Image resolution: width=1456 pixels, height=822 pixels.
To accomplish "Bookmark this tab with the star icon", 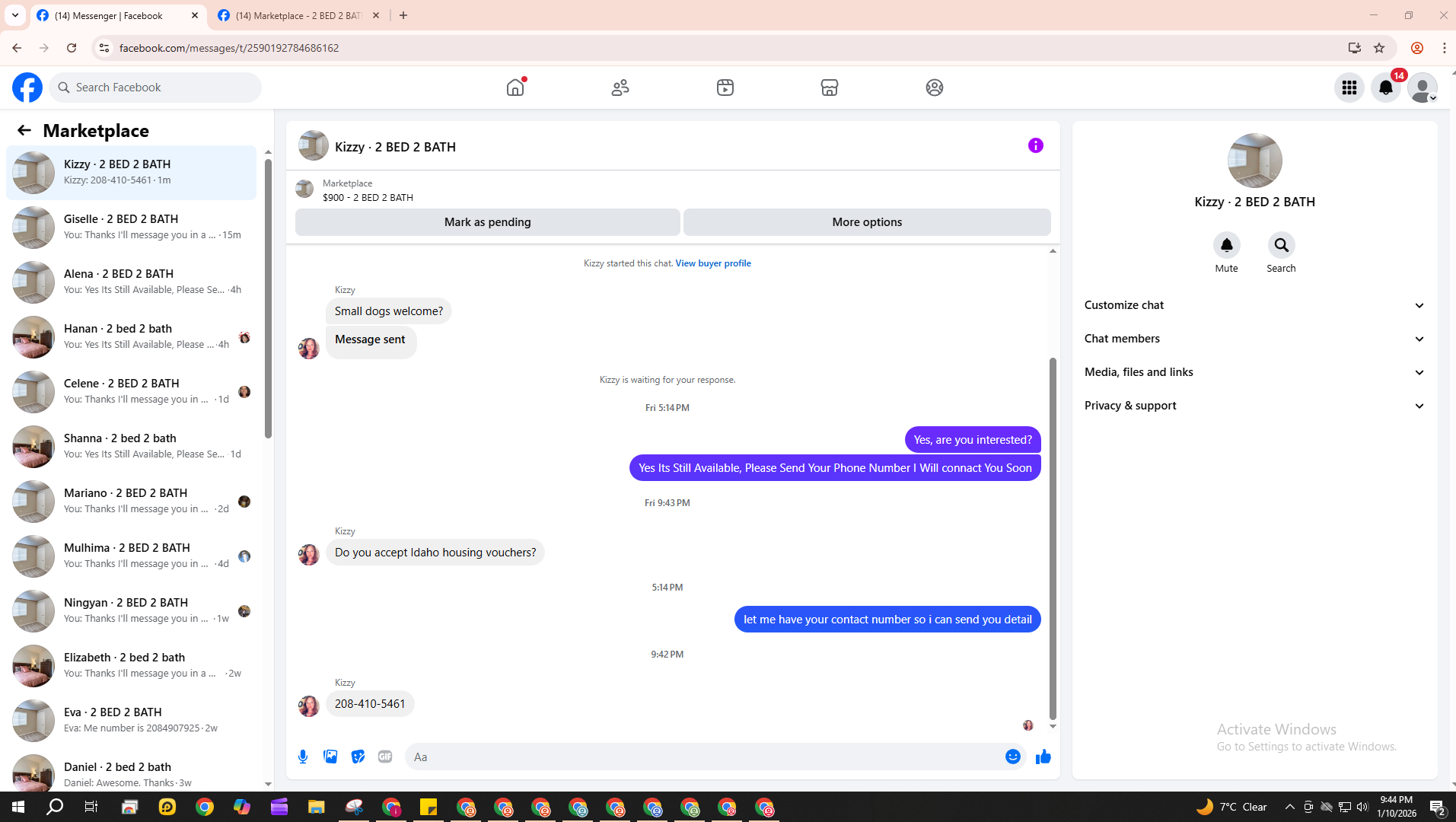I will [x=1379, y=48].
